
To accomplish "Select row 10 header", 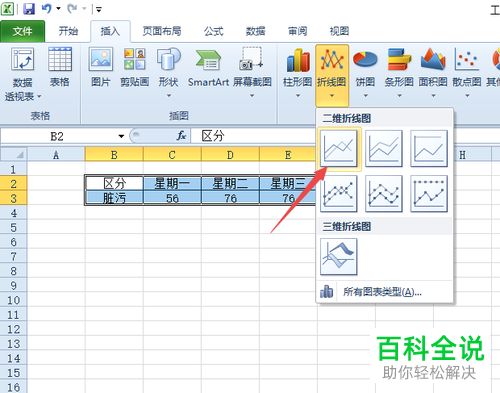I will [x=13, y=300].
